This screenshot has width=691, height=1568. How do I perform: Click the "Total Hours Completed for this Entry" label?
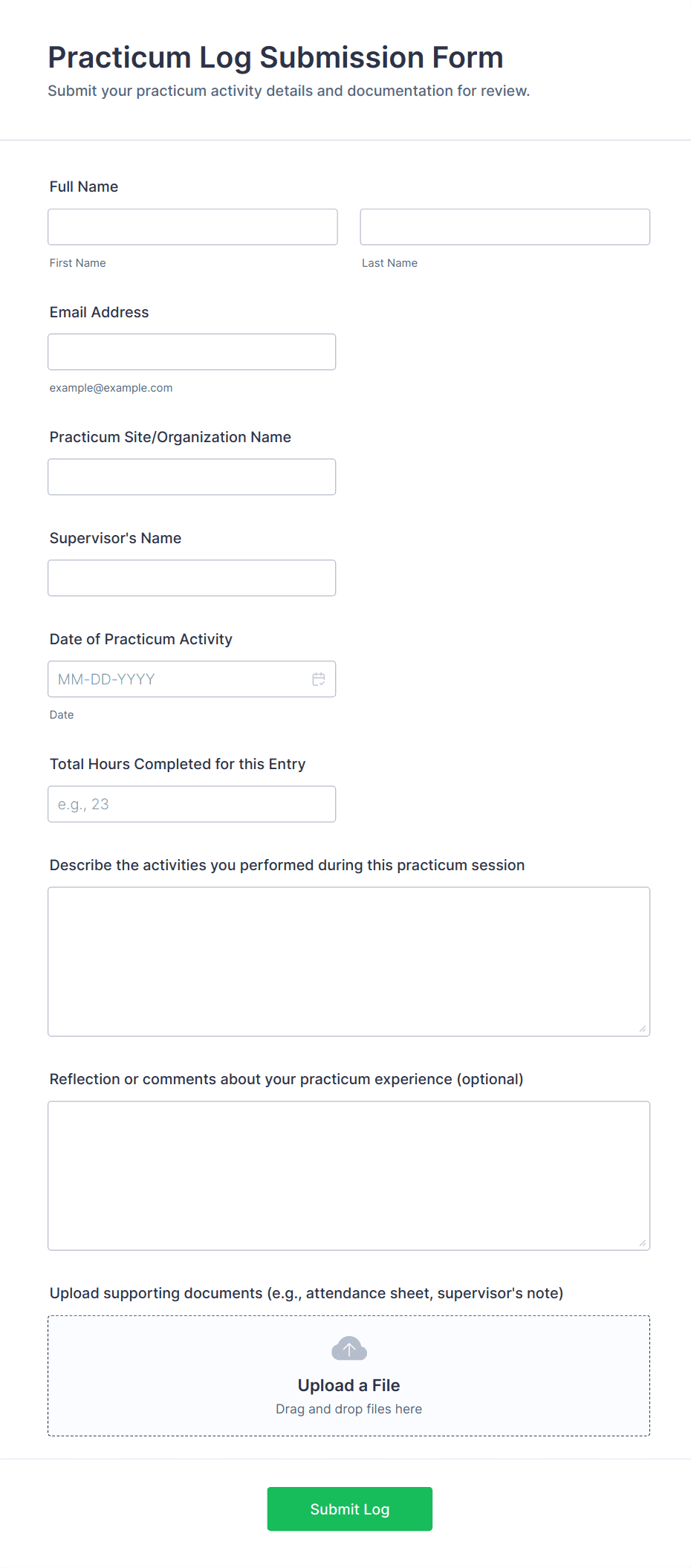click(x=178, y=764)
